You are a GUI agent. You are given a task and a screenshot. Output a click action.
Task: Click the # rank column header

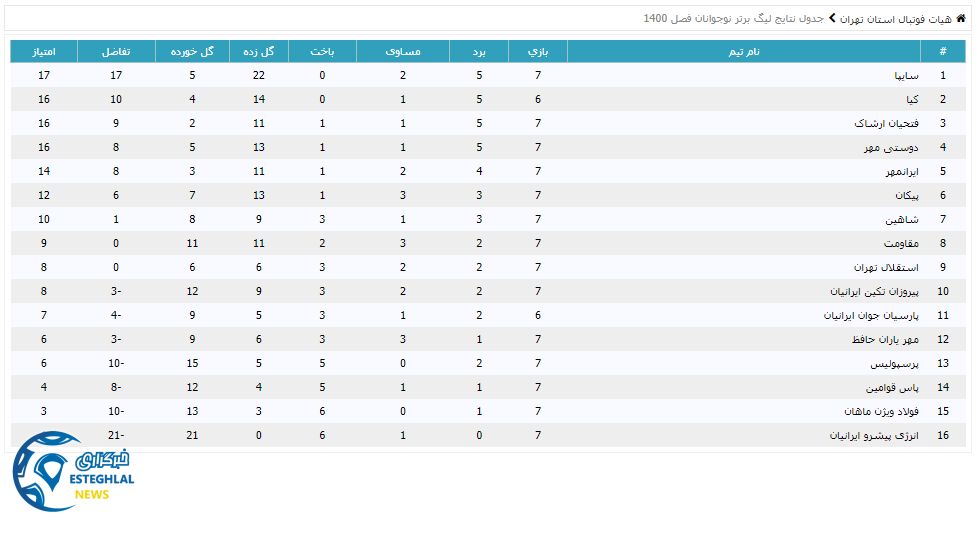(942, 52)
